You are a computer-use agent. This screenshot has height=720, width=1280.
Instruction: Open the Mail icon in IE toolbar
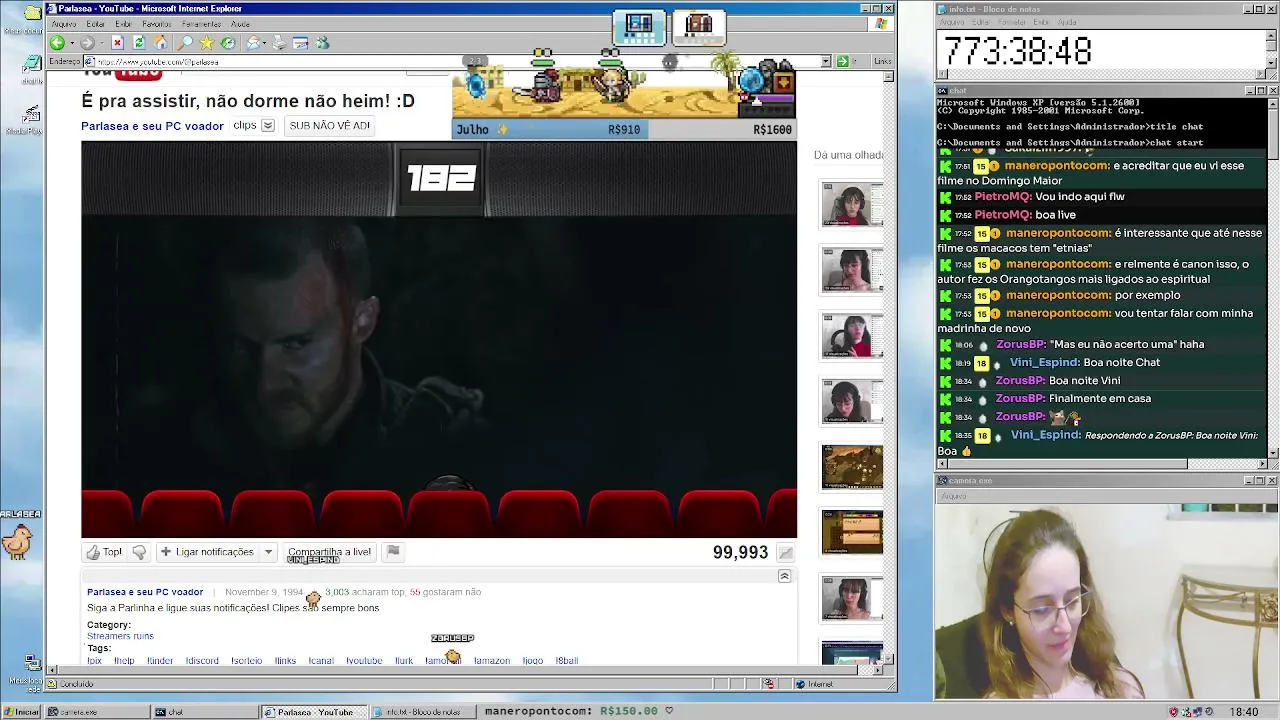tap(254, 43)
